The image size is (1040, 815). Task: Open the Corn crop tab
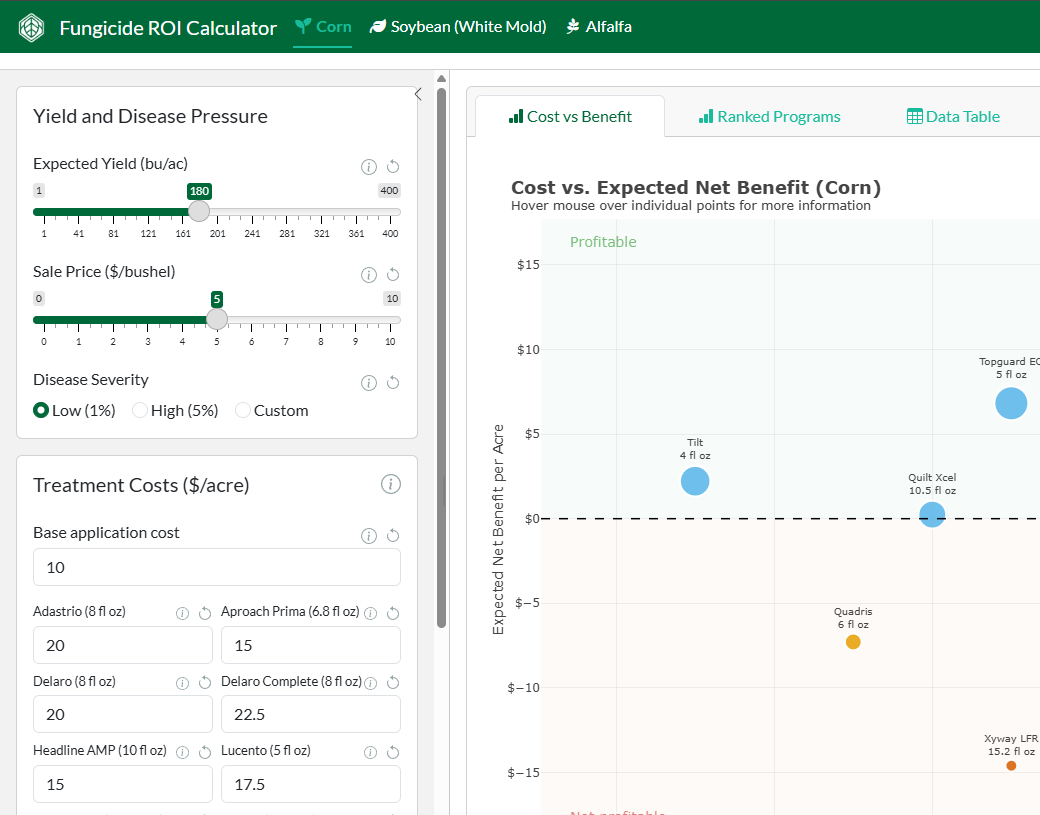tap(323, 27)
